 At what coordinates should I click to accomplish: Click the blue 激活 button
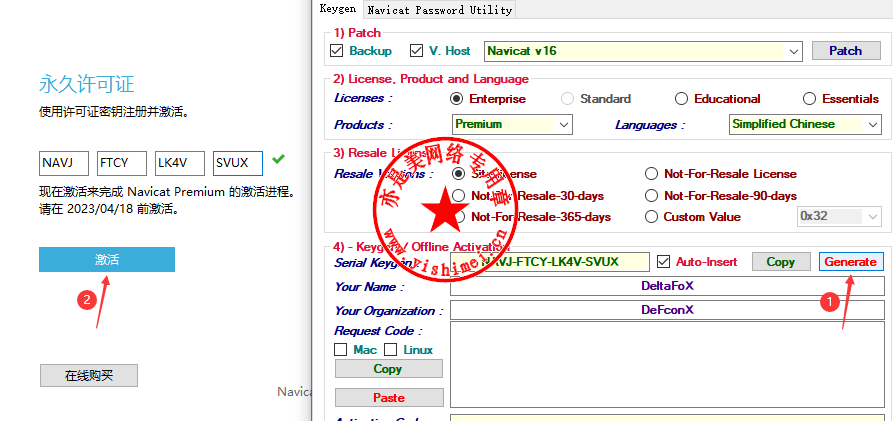(x=107, y=259)
